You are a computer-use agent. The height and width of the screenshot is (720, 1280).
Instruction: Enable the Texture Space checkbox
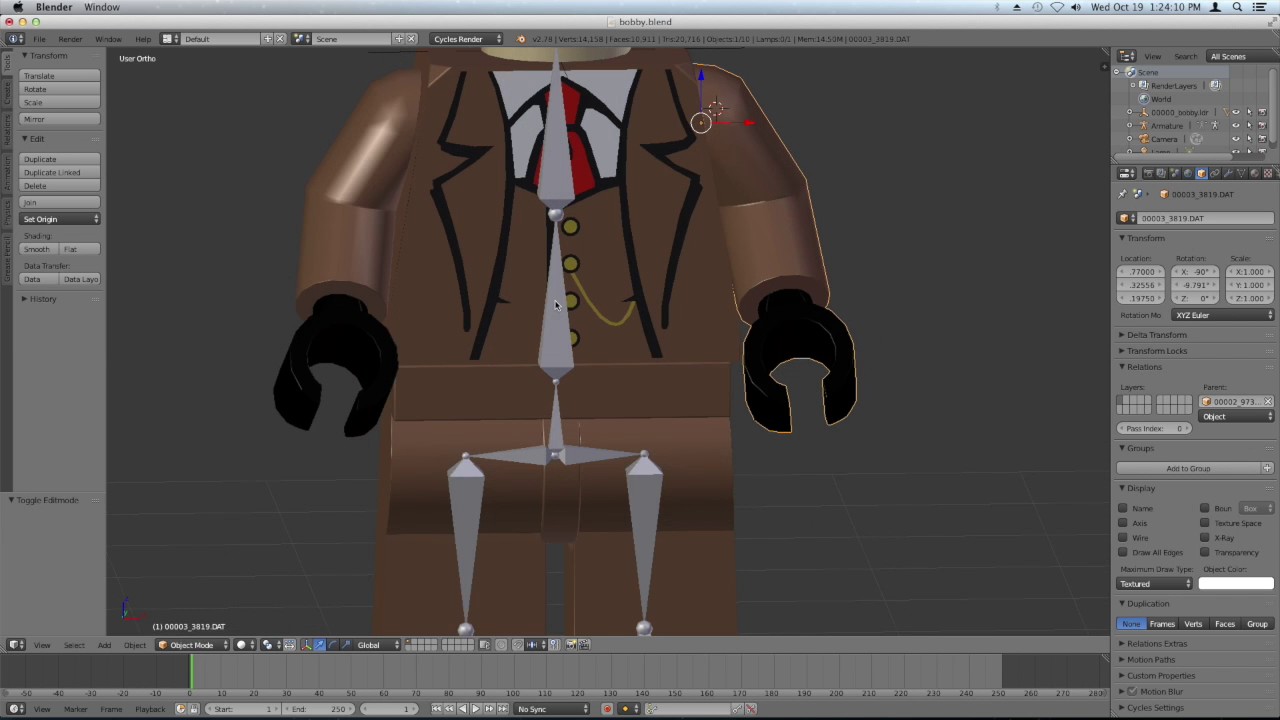point(1205,523)
